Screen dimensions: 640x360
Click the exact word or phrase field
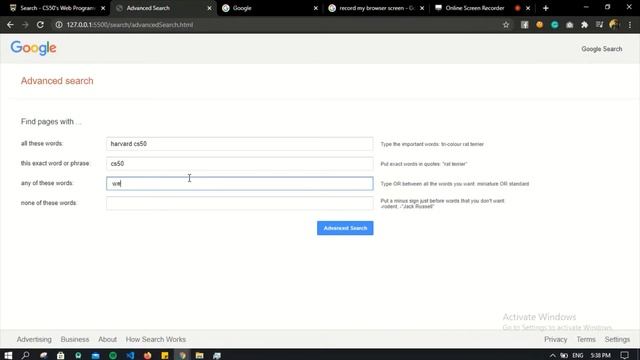240,163
